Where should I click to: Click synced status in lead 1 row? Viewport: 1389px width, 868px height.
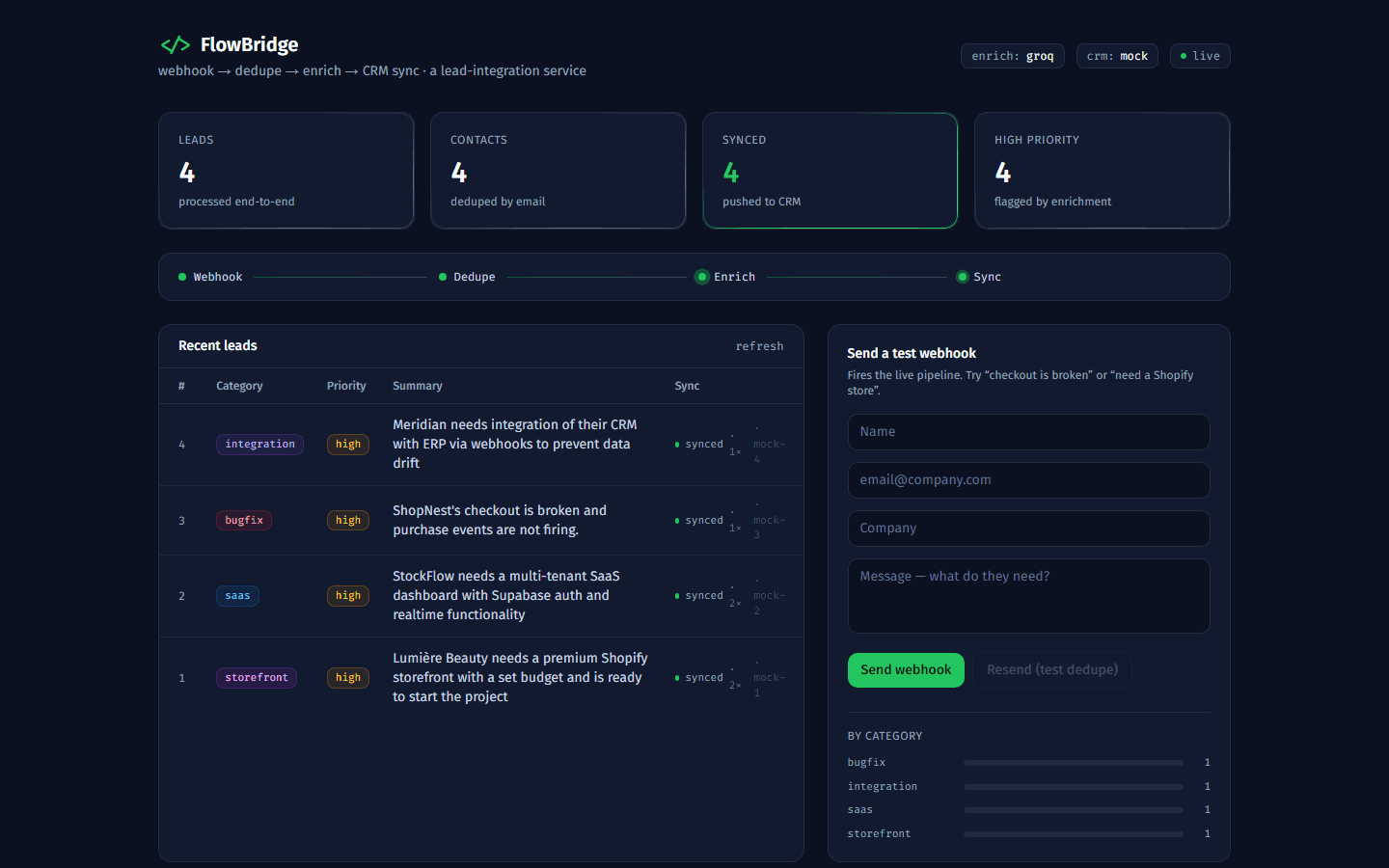[x=698, y=678]
